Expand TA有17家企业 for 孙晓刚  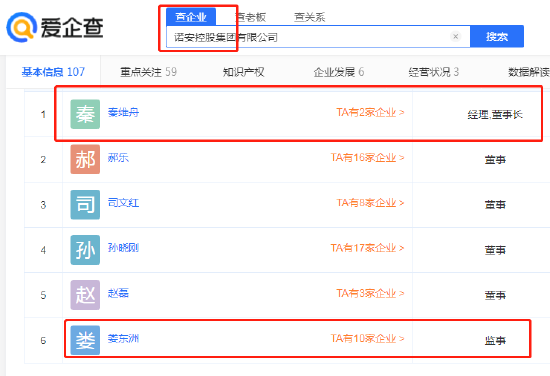click(x=367, y=248)
